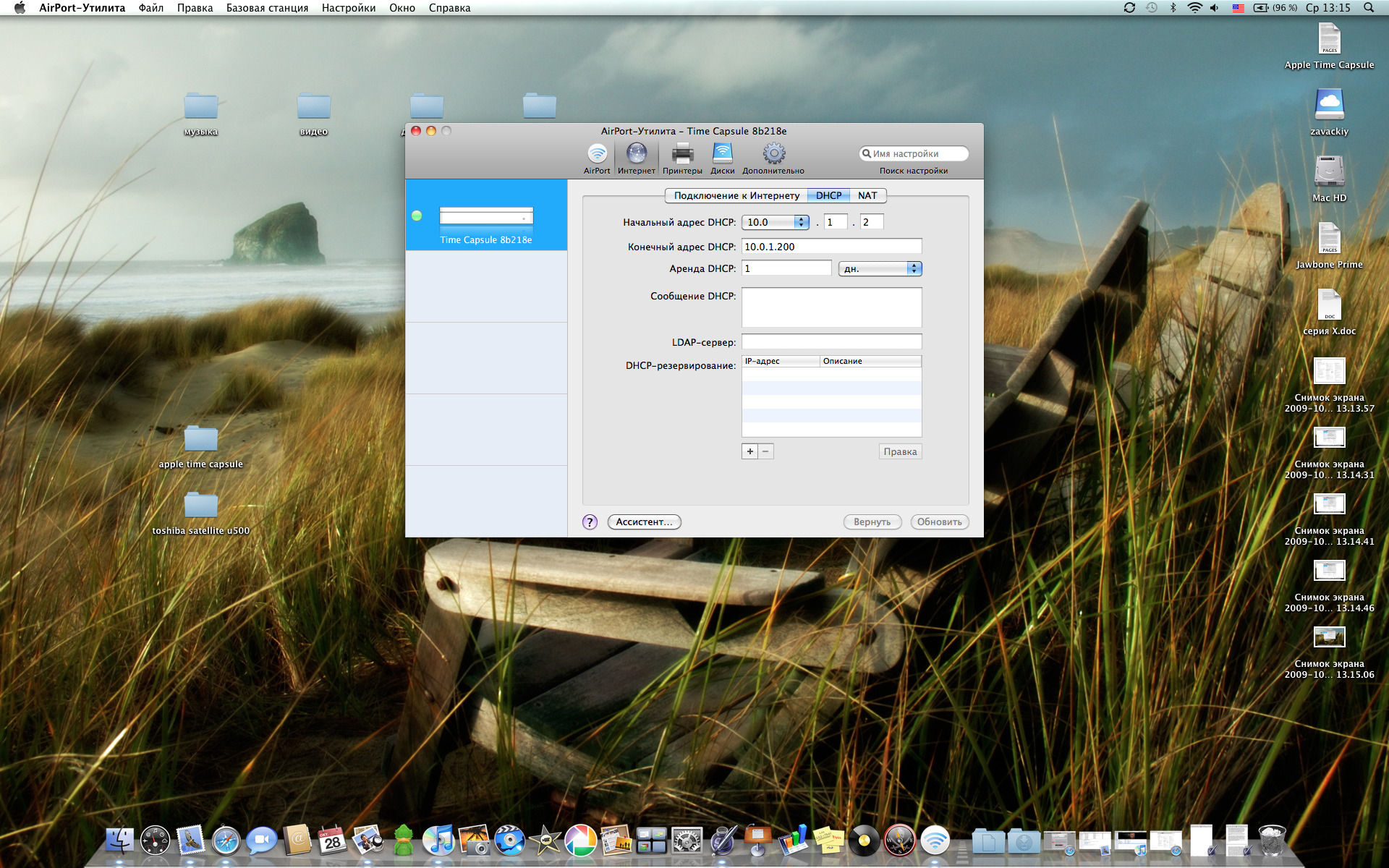
Task: Open the Настройки menu
Action: click(349, 8)
